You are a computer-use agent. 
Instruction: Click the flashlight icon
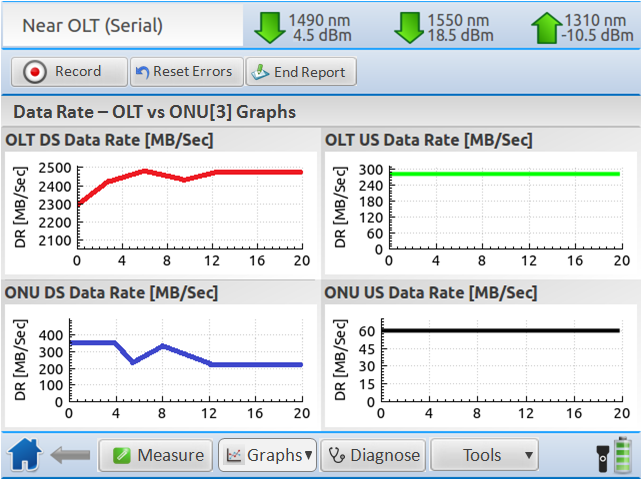pyautogui.click(x=602, y=456)
